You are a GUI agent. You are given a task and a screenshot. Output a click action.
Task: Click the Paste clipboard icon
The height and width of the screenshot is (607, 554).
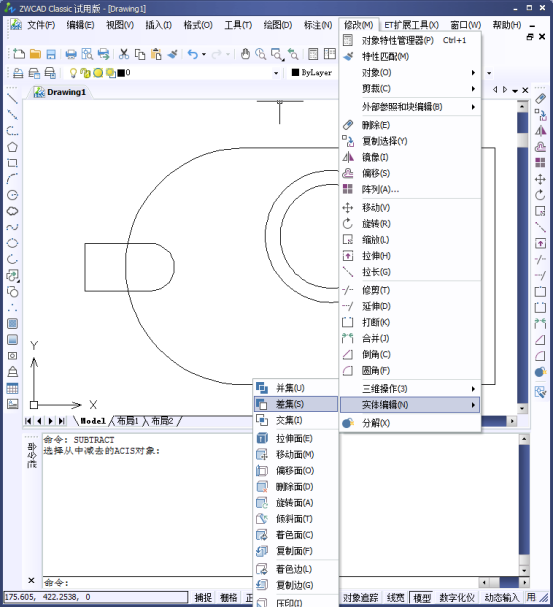[x=156, y=54]
